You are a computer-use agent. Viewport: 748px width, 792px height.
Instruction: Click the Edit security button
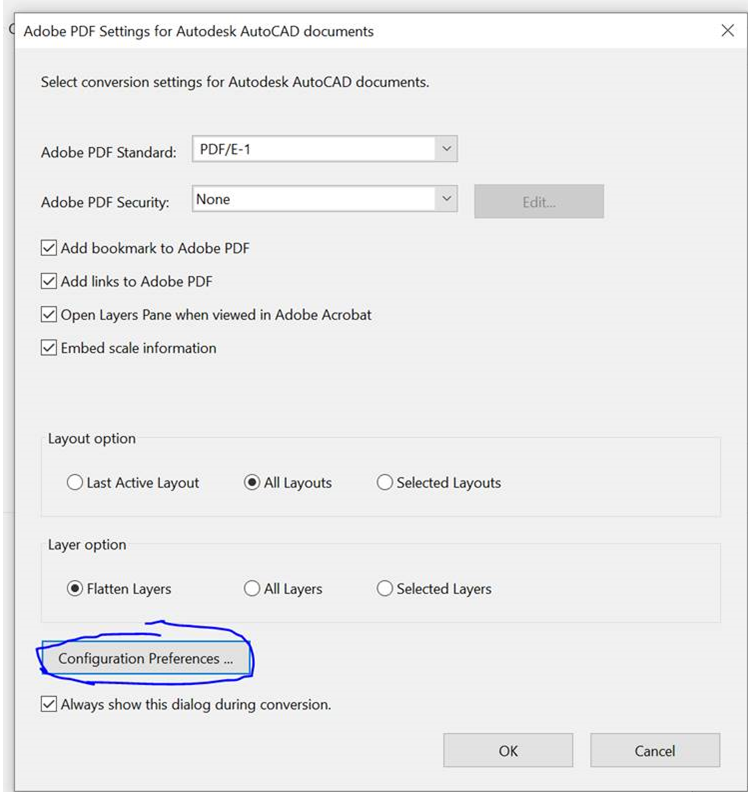point(538,201)
